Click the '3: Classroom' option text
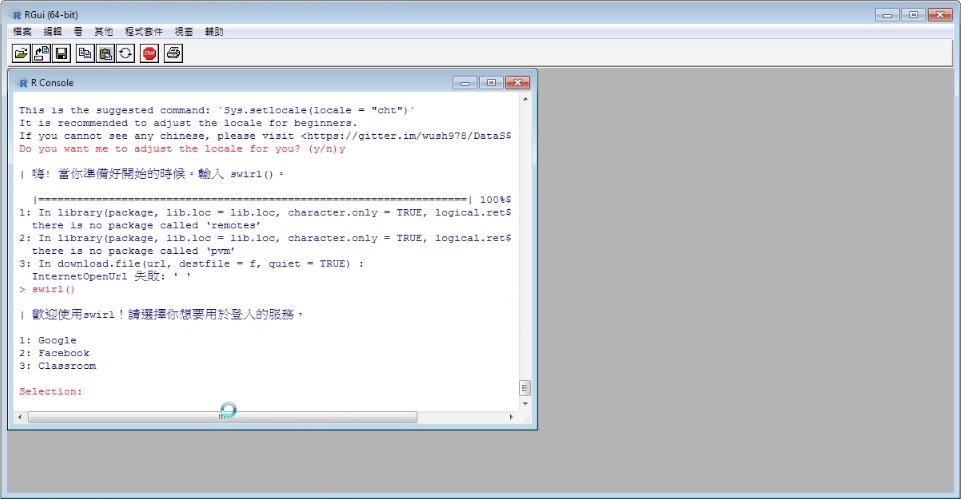This screenshot has height=499, width=961. click(58, 366)
